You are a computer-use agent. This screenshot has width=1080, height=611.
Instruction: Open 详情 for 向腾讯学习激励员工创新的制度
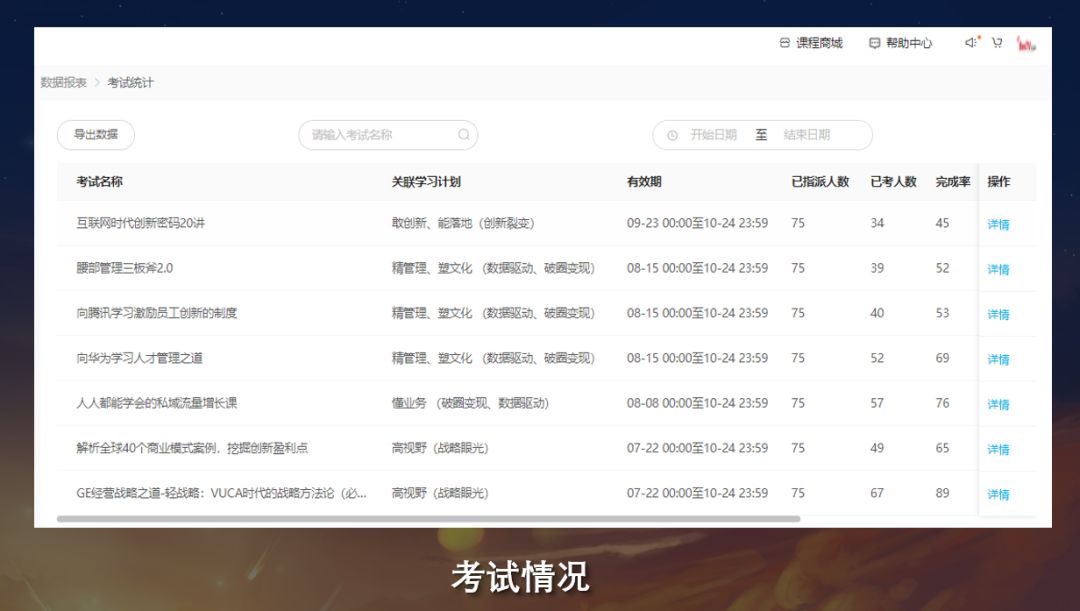click(998, 314)
